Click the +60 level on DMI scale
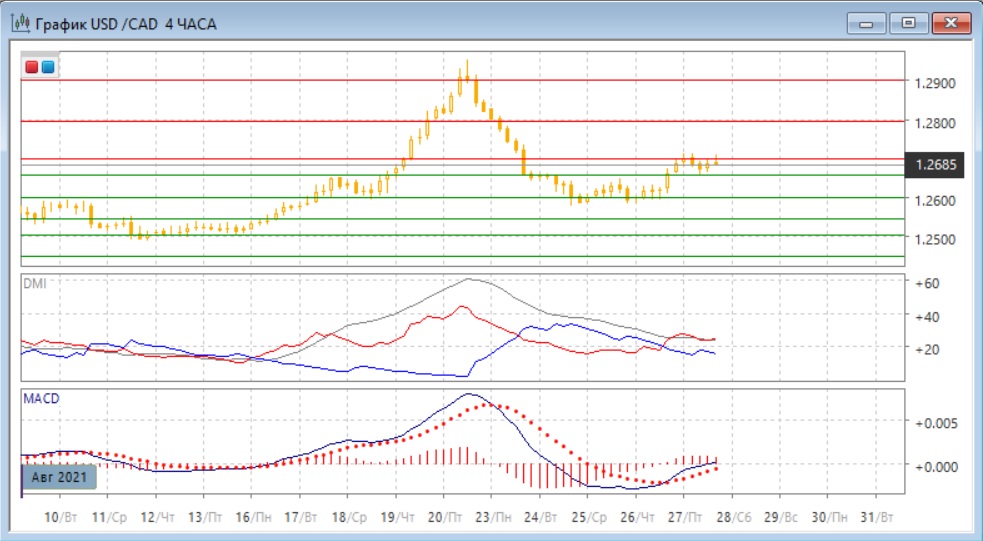This screenshot has width=983, height=541. coord(927,284)
